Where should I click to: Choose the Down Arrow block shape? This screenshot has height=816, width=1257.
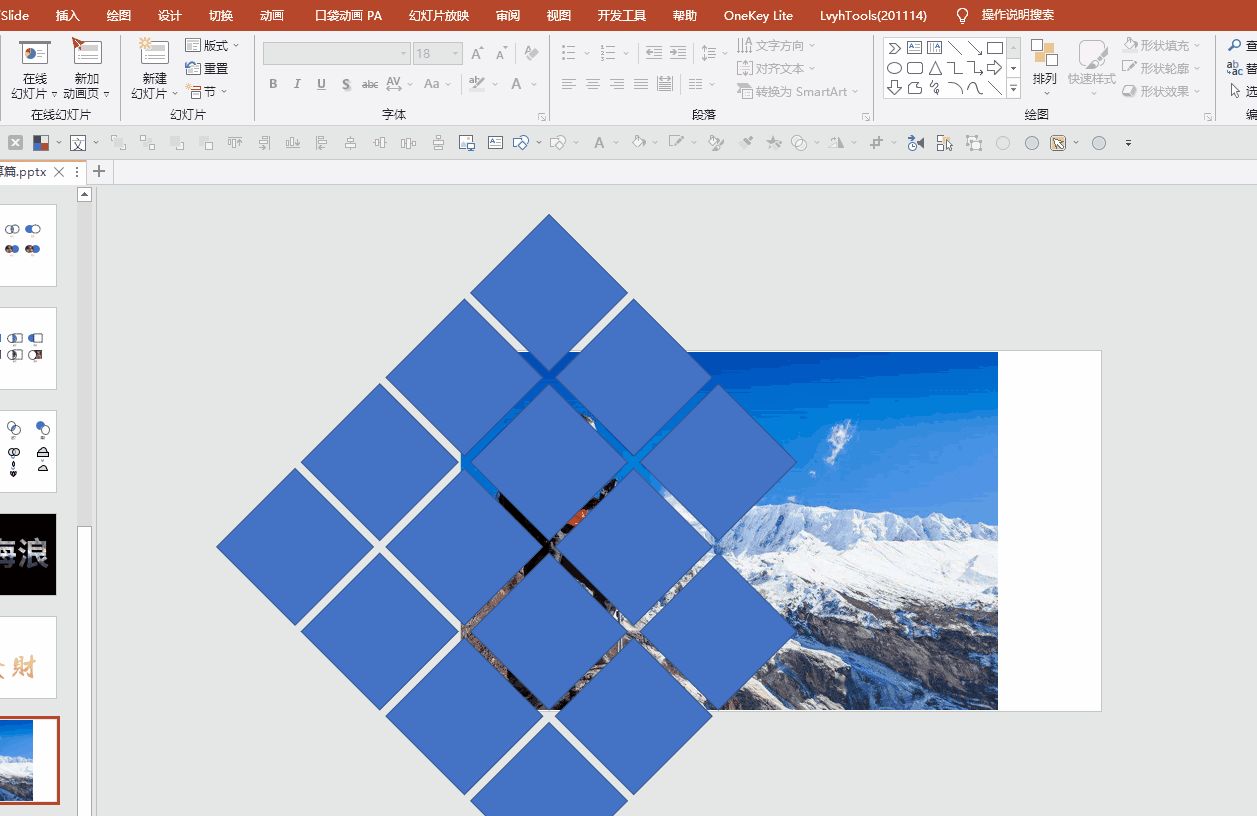pos(895,88)
